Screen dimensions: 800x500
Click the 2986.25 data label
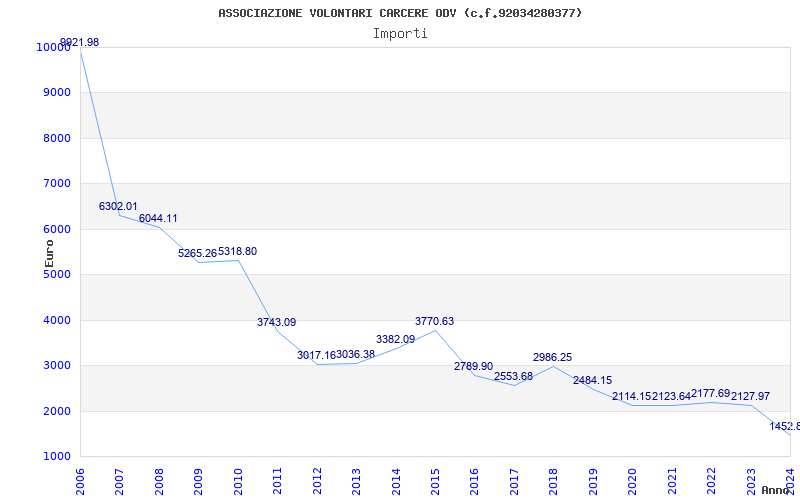tap(553, 357)
